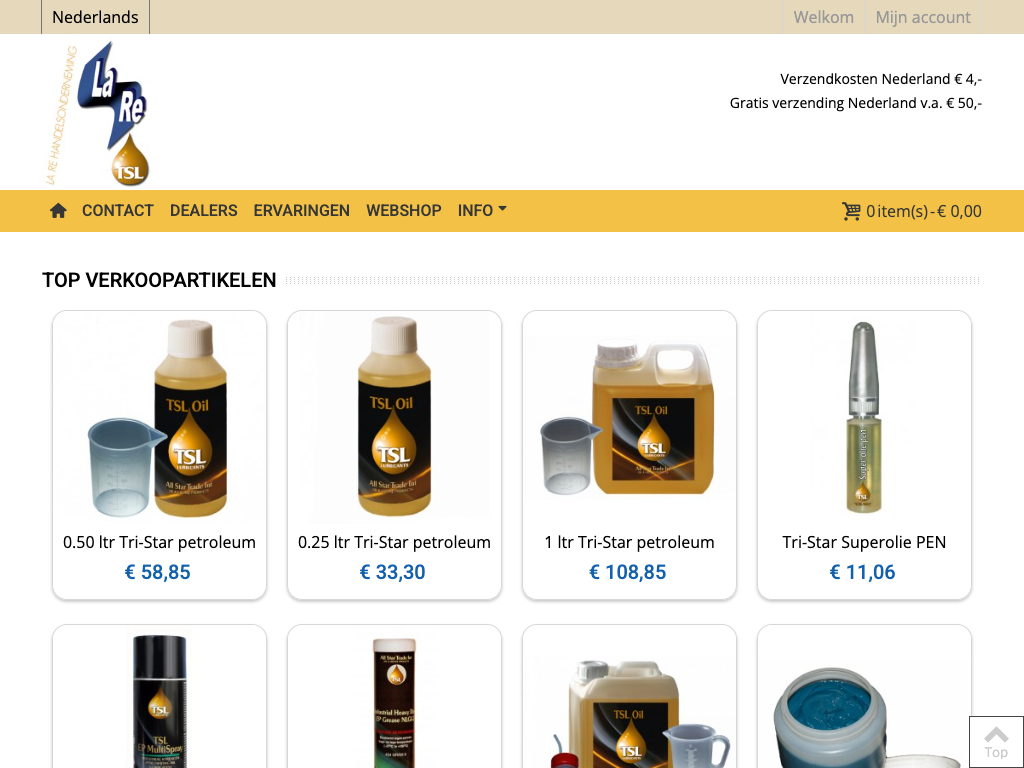
Task: Open the shopping cart icon
Action: click(x=851, y=211)
